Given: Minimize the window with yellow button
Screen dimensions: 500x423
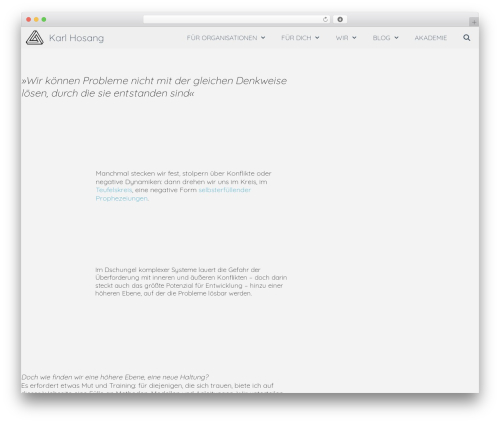Looking at the screenshot, I should point(36,19).
